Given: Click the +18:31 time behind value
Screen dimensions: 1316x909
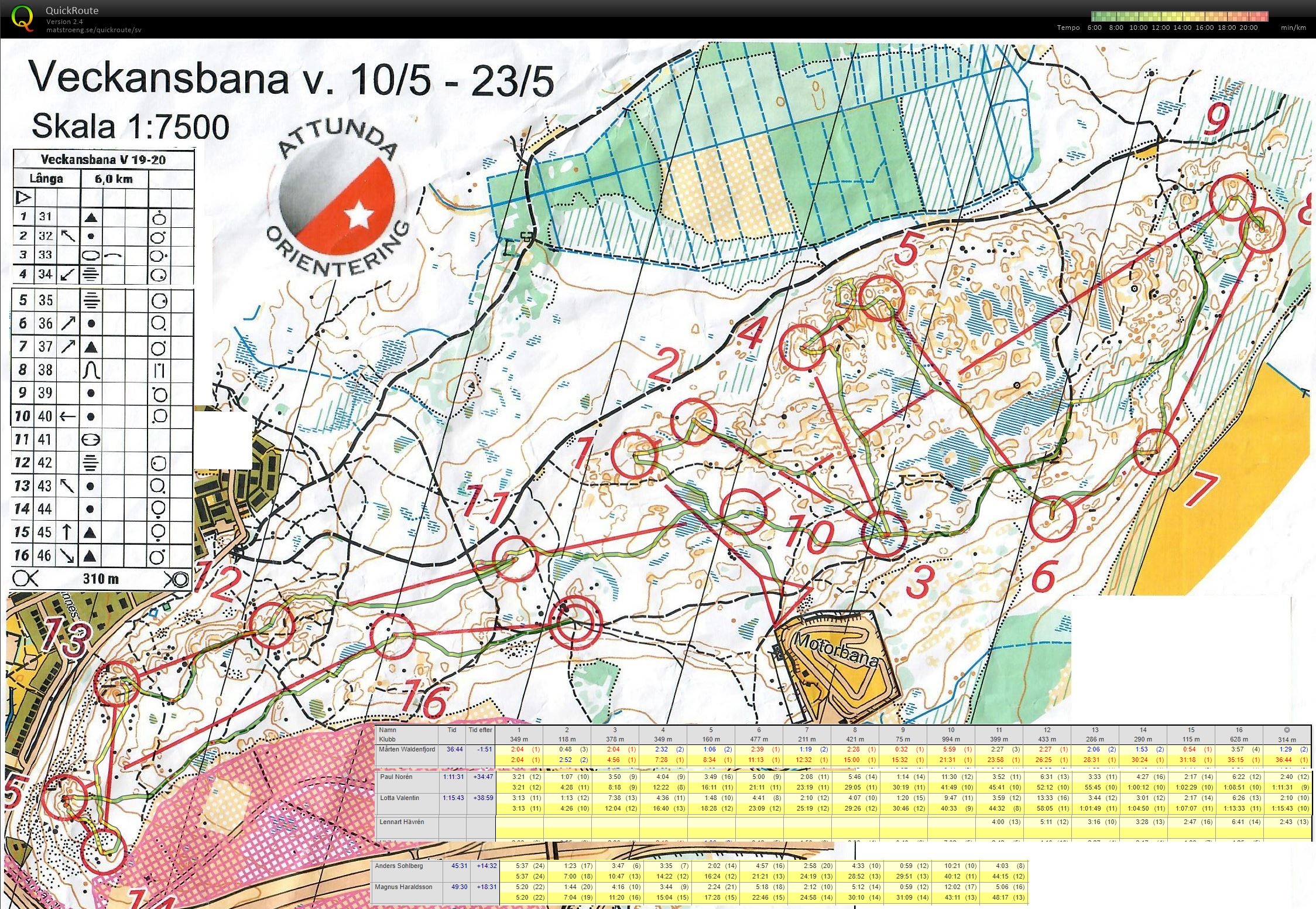Looking at the screenshot, I should 486,887.
